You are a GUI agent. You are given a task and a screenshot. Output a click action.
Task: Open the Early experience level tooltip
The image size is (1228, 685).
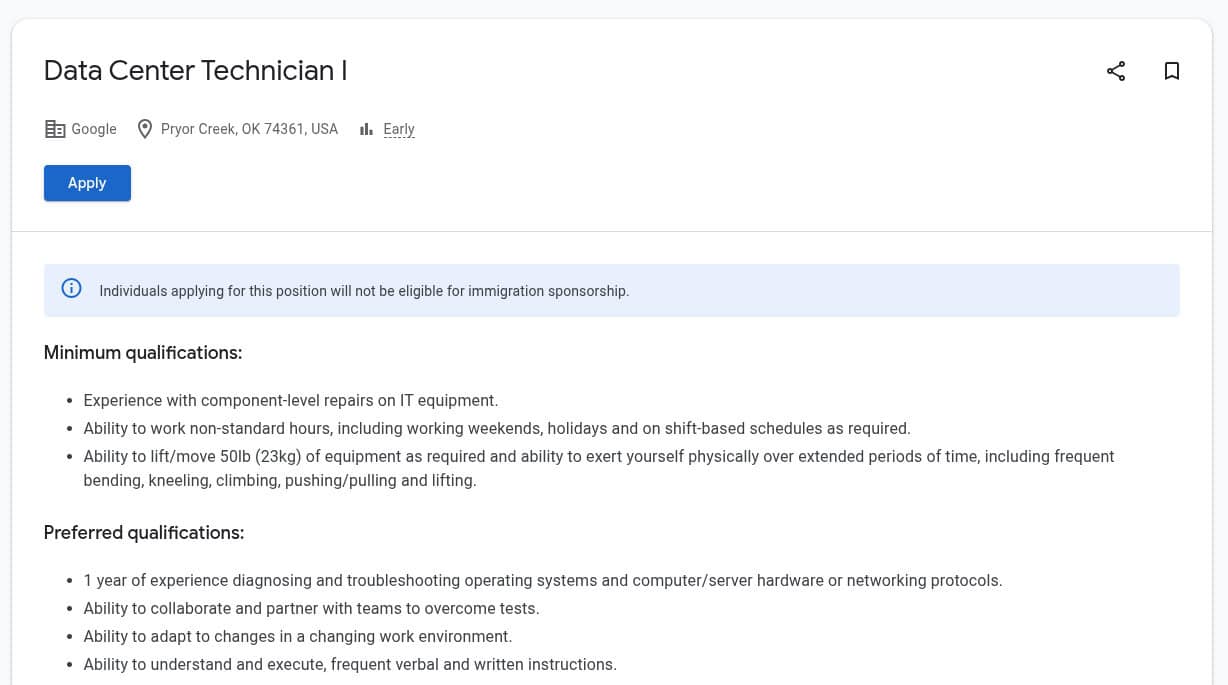pos(398,129)
